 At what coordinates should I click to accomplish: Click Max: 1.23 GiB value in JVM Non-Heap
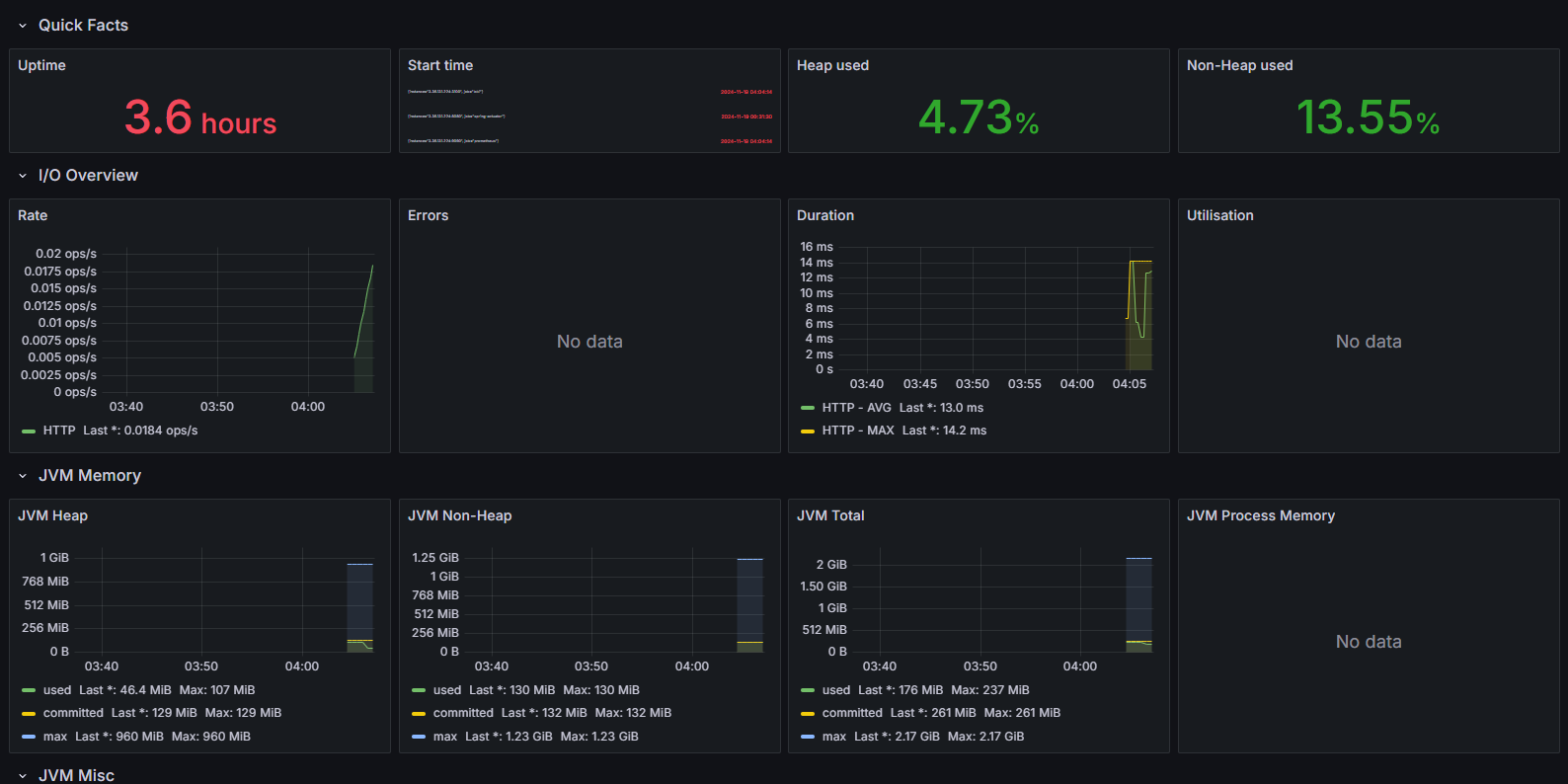pyautogui.click(x=599, y=737)
